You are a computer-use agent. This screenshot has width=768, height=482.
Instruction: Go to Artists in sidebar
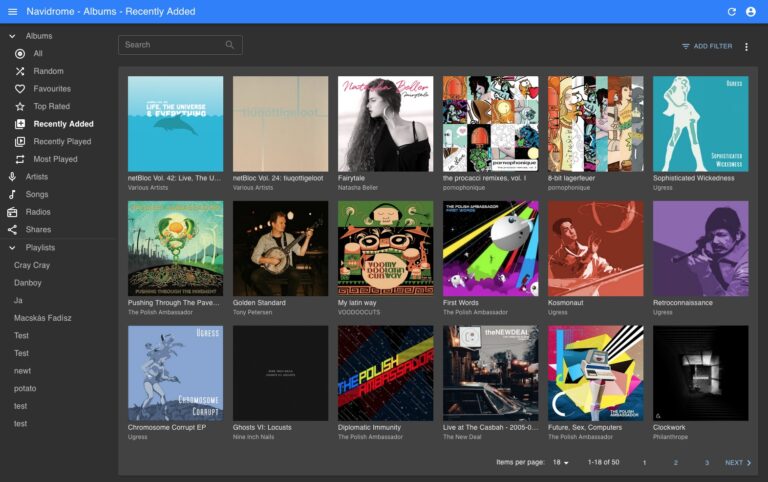pos(37,177)
